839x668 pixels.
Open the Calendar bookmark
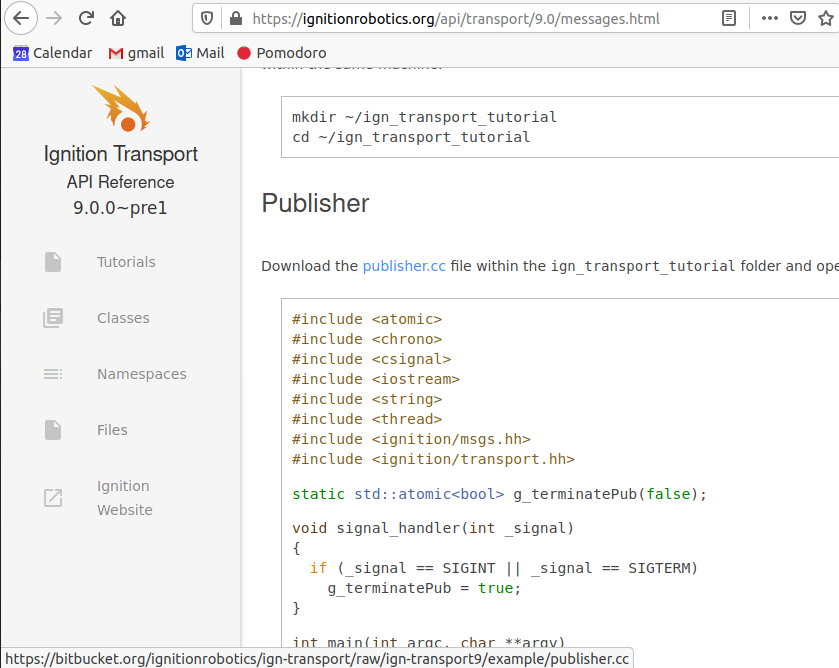point(52,52)
